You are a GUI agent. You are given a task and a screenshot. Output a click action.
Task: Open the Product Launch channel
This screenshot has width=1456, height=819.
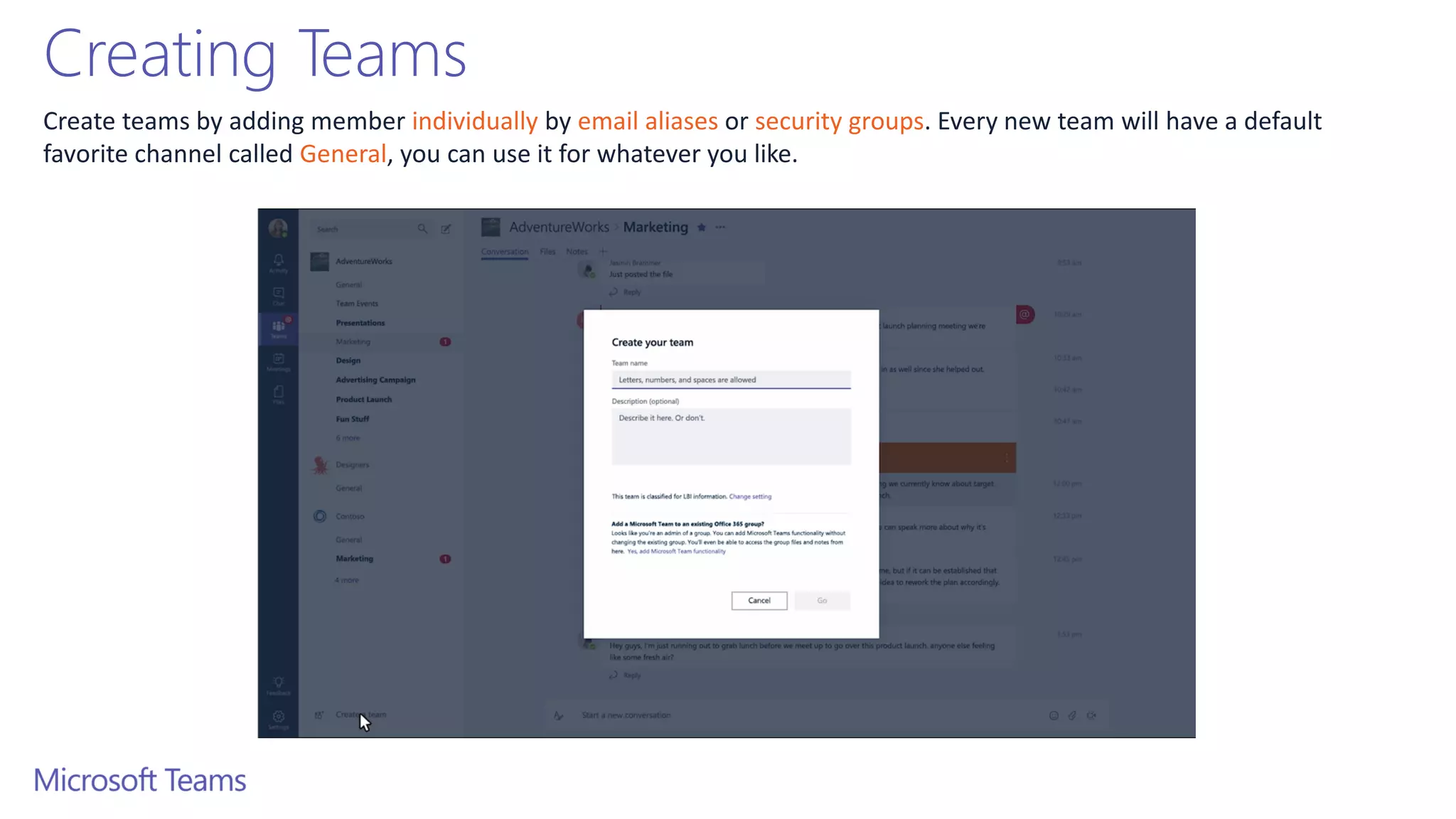pos(364,400)
